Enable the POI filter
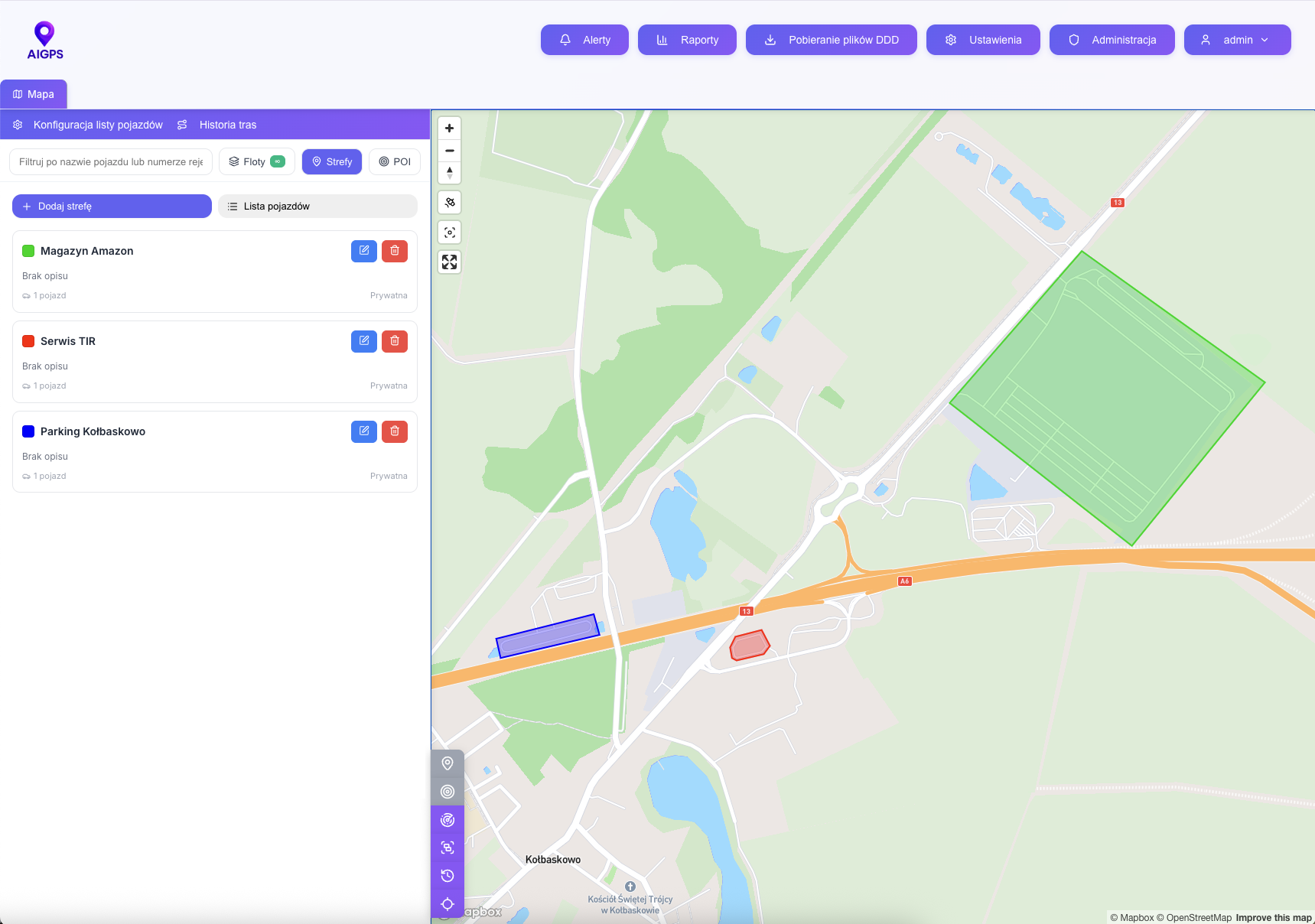This screenshot has height=924, width=1315. pyautogui.click(x=395, y=161)
